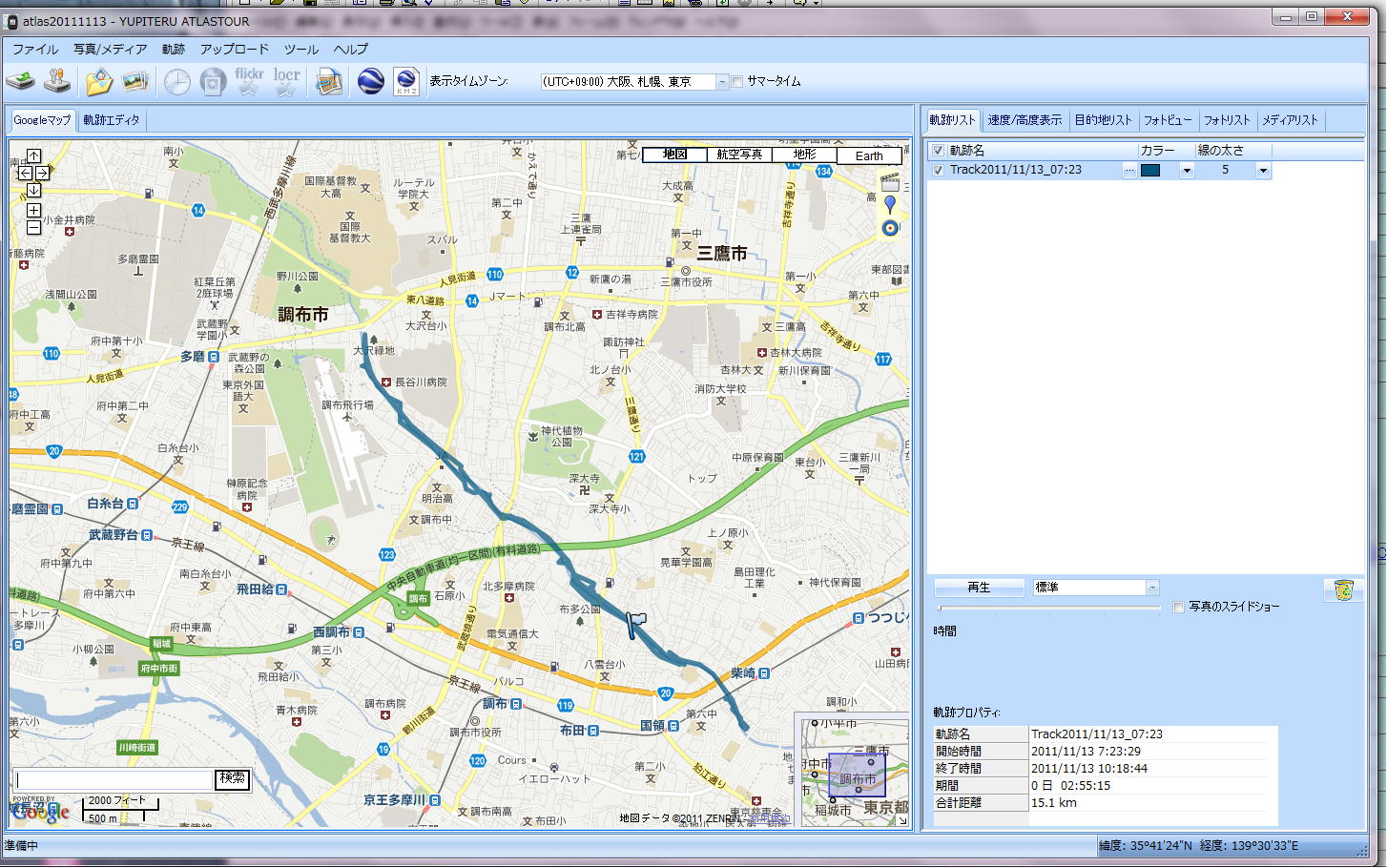
Task: Open the 写真/メディア menu
Action: [x=110, y=50]
